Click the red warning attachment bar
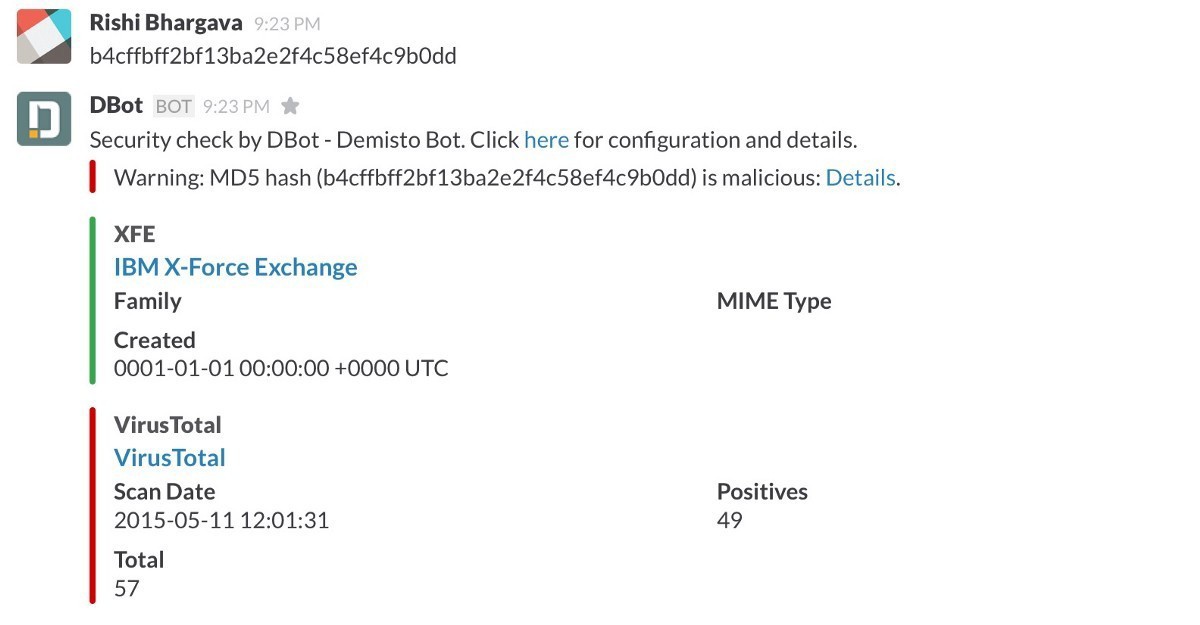The height and width of the screenshot is (625, 1200). [92, 177]
